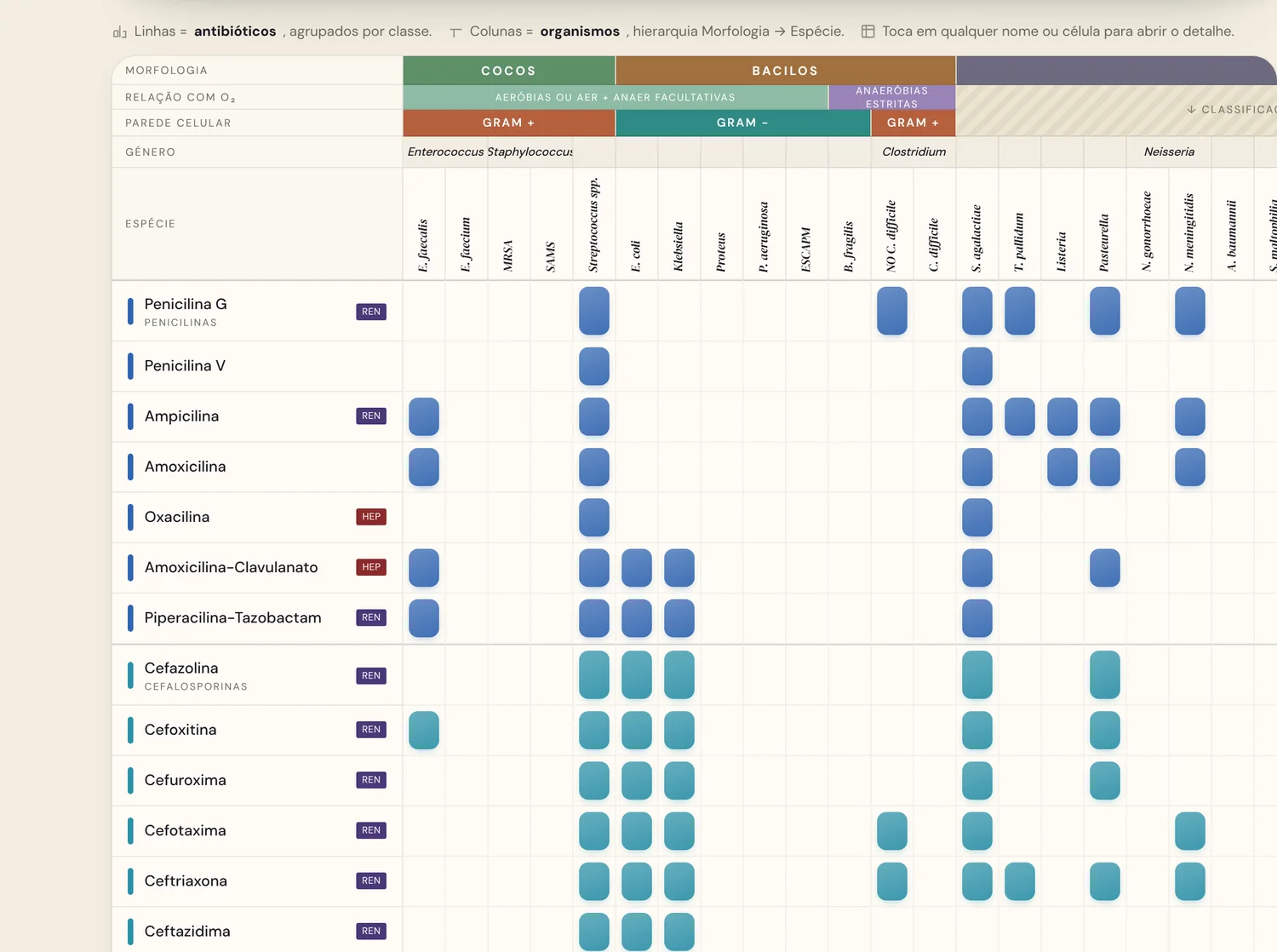Image resolution: width=1277 pixels, height=952 pixels.
Task: Open Ceftriaxona × N. meningitidis cell
Action: [x=1190, y=881]
